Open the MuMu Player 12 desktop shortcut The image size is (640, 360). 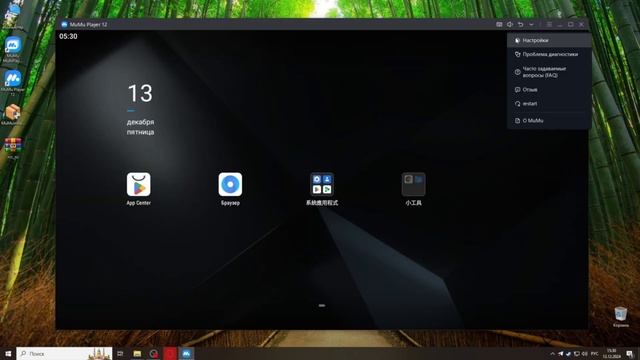point(13,83)
